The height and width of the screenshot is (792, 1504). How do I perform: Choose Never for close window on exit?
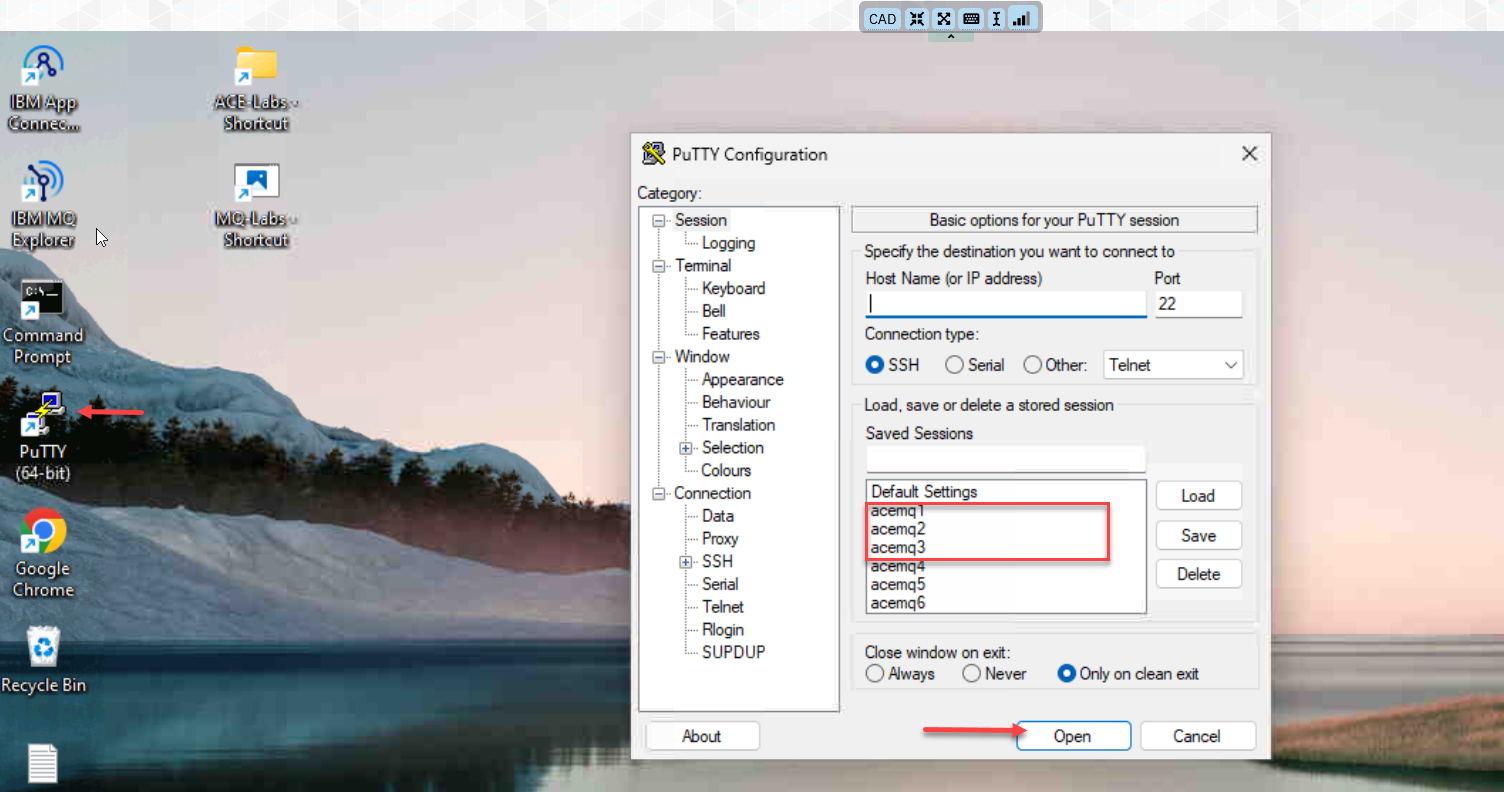971,674
